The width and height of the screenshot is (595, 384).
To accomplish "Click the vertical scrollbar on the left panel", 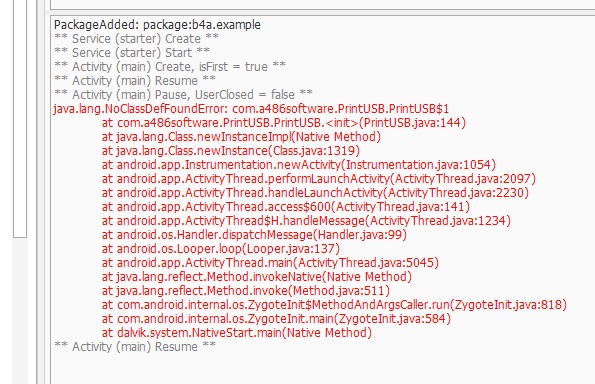I will pyautogui.click(x=20, y=119).
